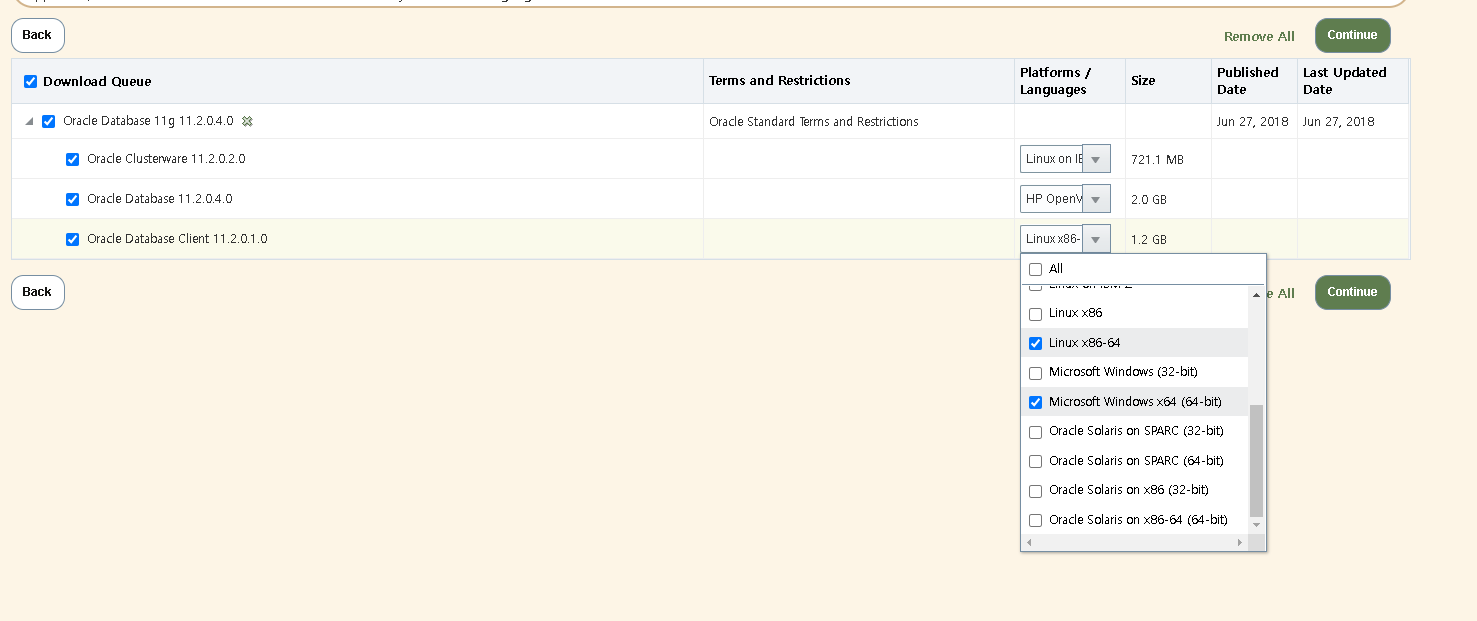
Task: Toggle the Download Queue header checkbox
Action: (30, 81)
